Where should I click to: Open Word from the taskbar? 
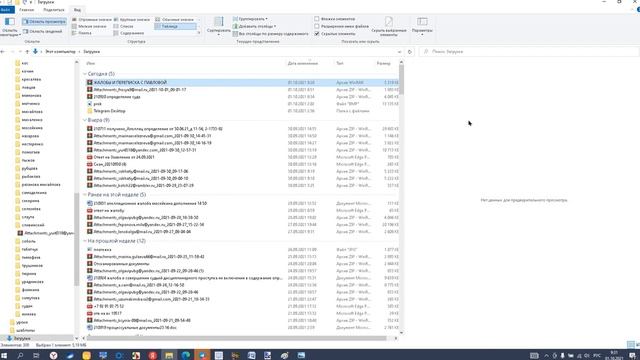251,356
